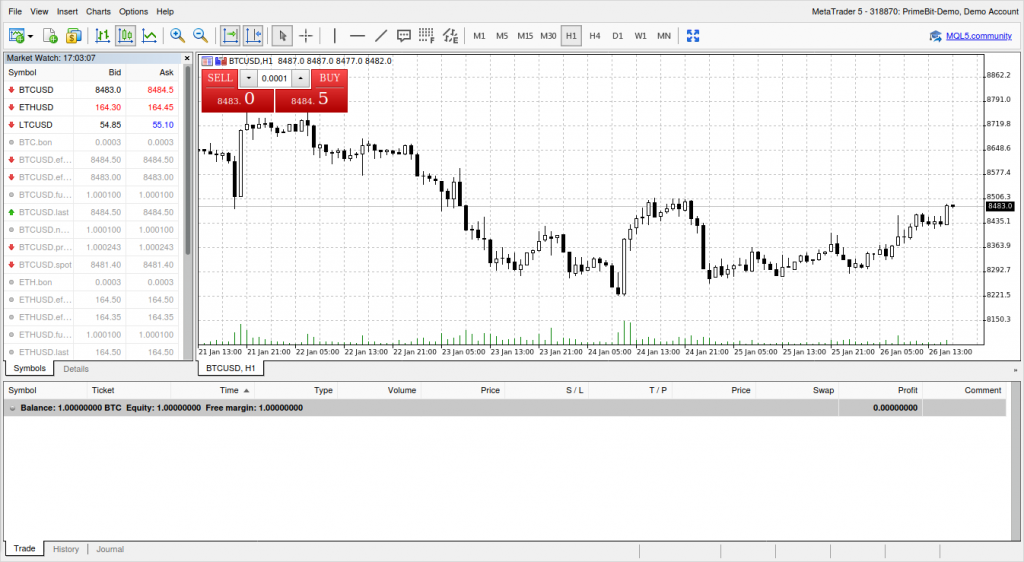This screenshot has height=562, width=1024.
Task: Switch to the Trade tab
Action: [x=25, y=548]
